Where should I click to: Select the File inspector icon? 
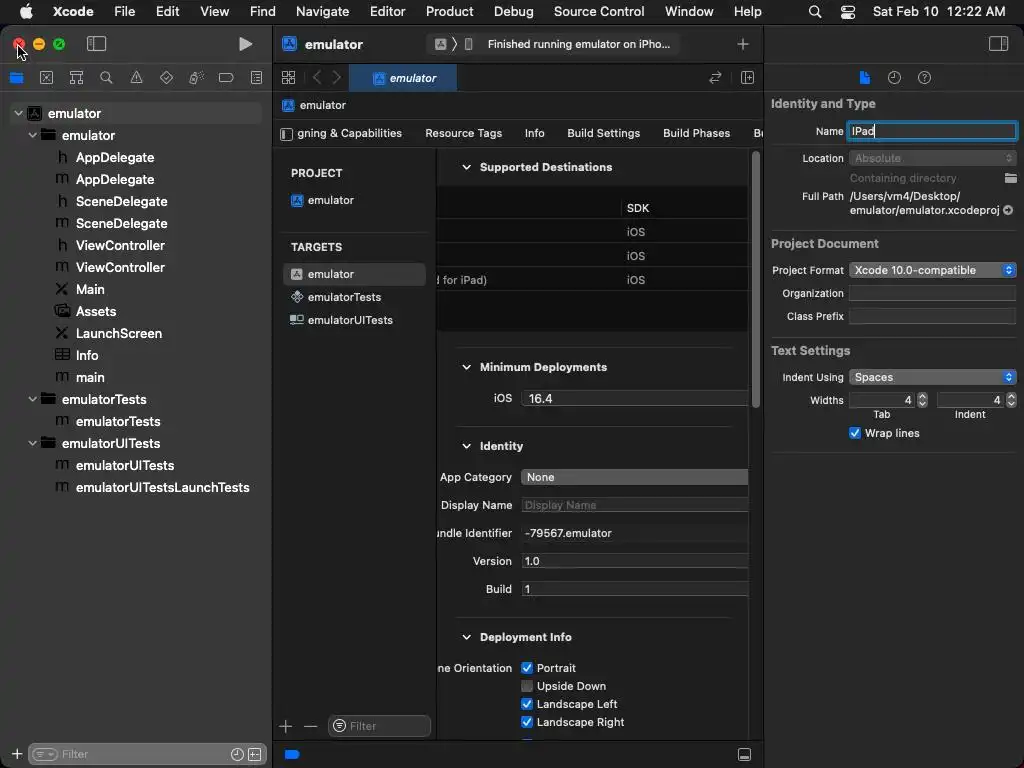coord(865,78)
